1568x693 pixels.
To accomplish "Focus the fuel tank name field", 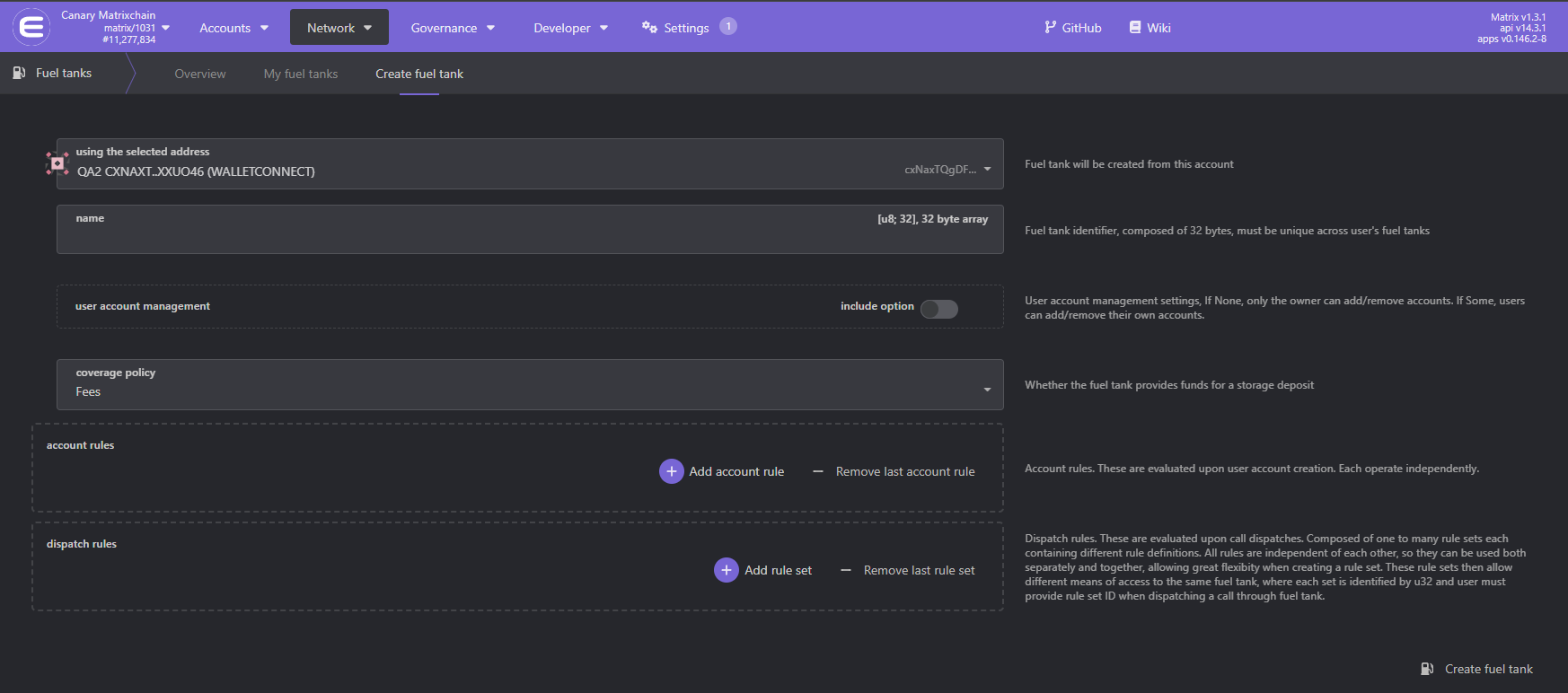I will [530, 229].
